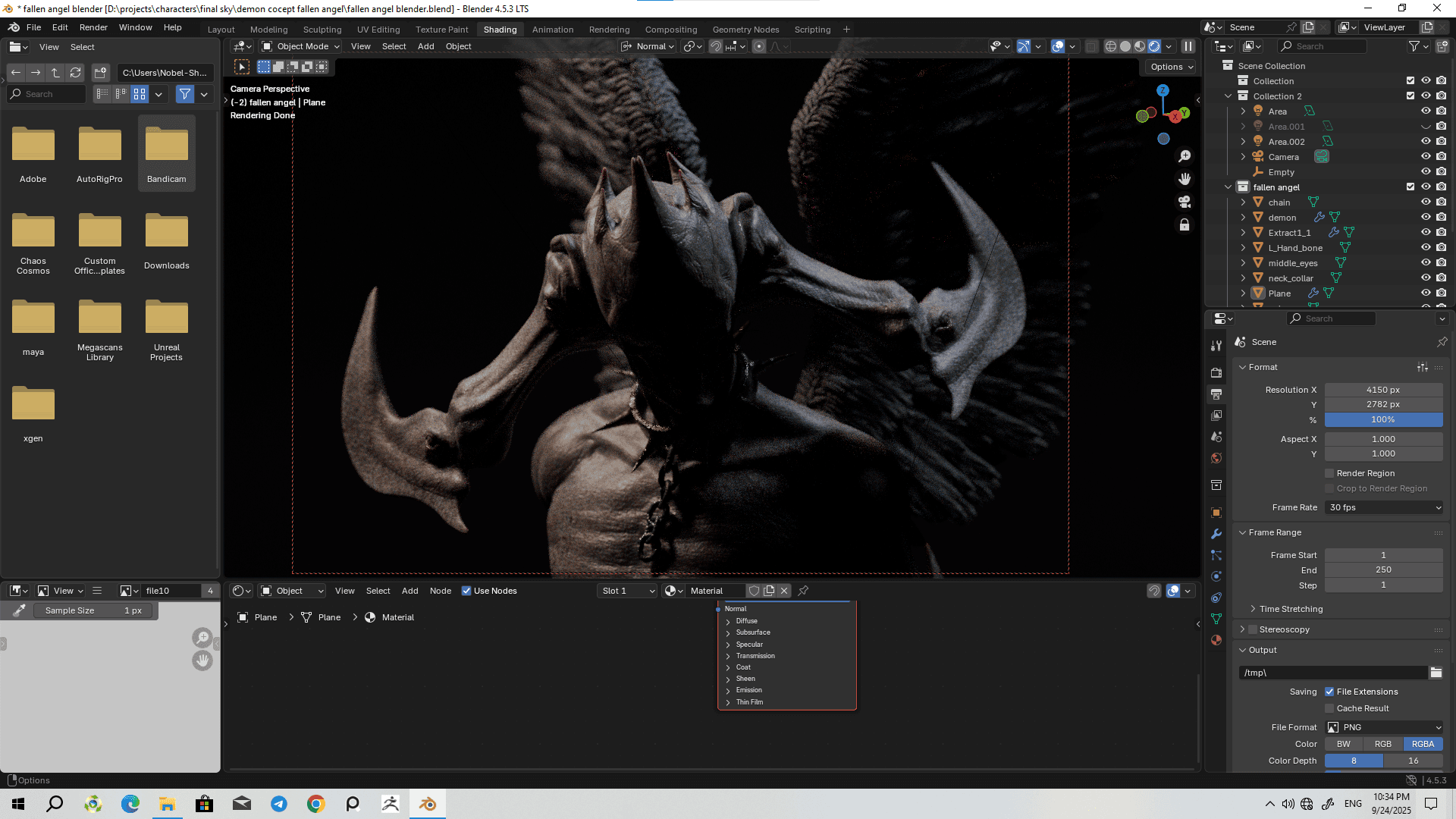Image resolution: width=1456 pixels, height=819 pixels.
Task: Open the Slot 1 material slot dropdown
Action: tap(627, 591)
